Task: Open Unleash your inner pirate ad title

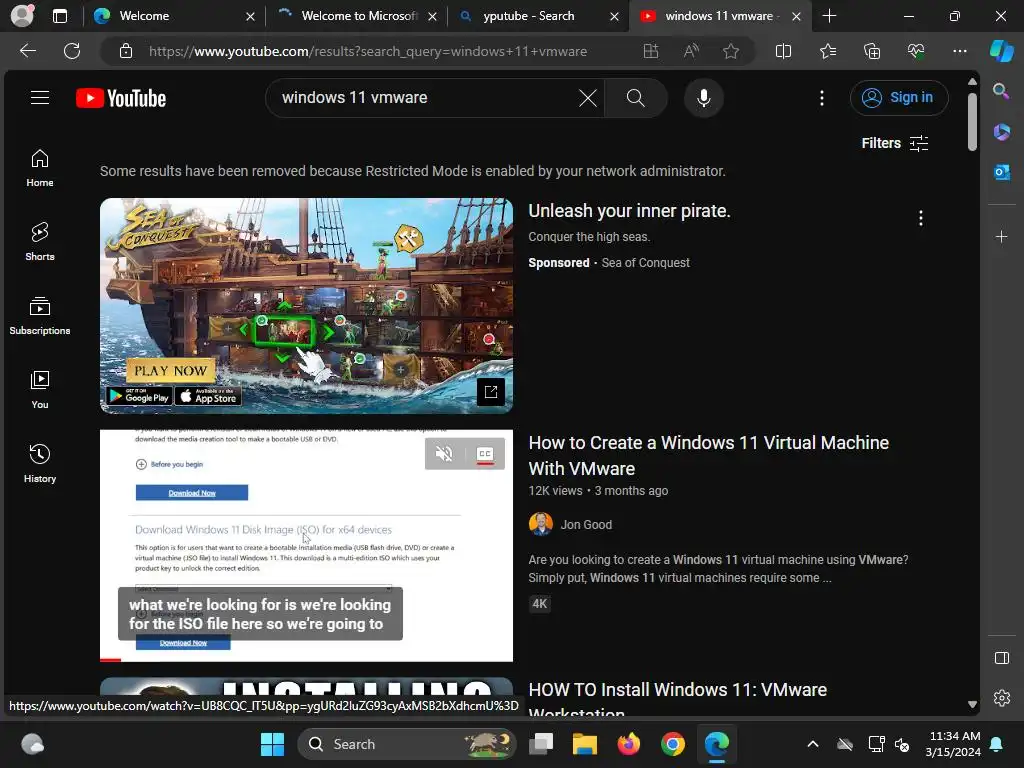Action: point(630,211)
